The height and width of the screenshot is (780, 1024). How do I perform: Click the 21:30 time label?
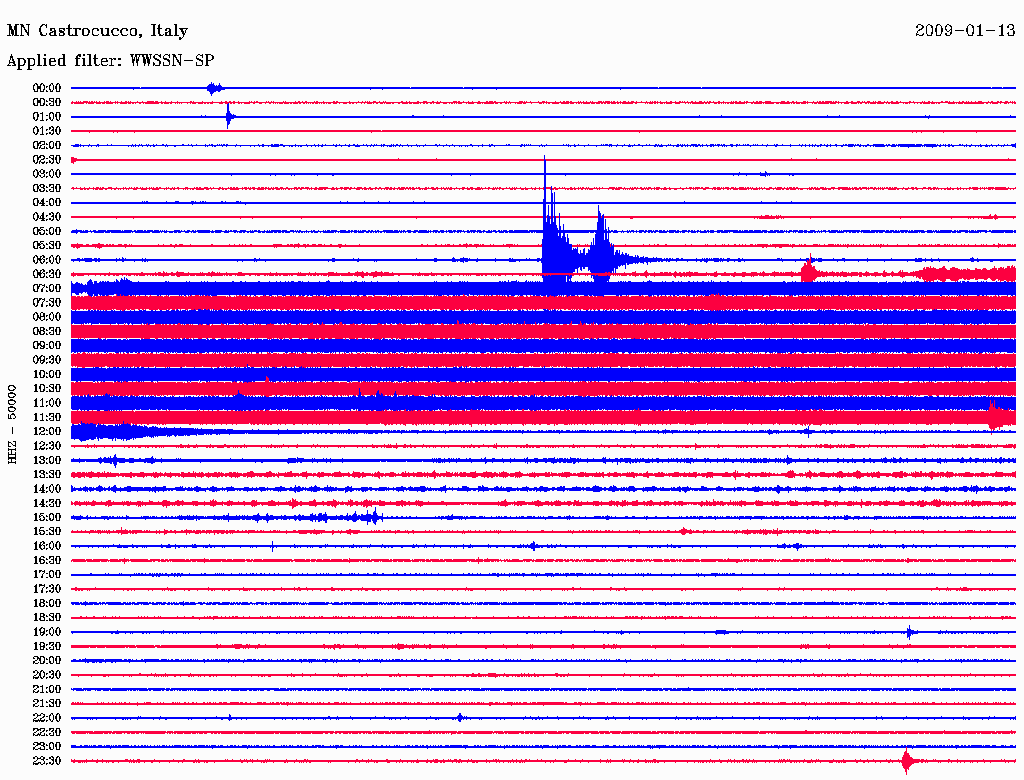click(x=47, y=703)
